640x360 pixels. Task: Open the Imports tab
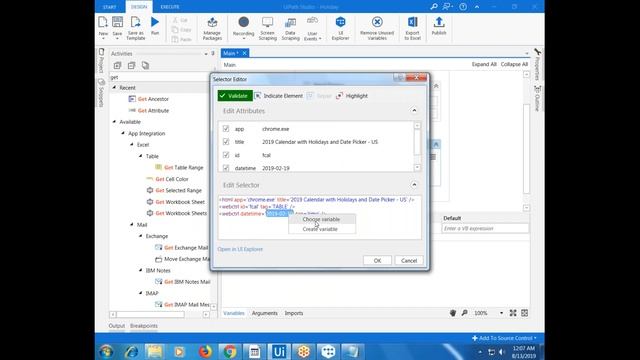pyautogui.click(x=294, y=313)
